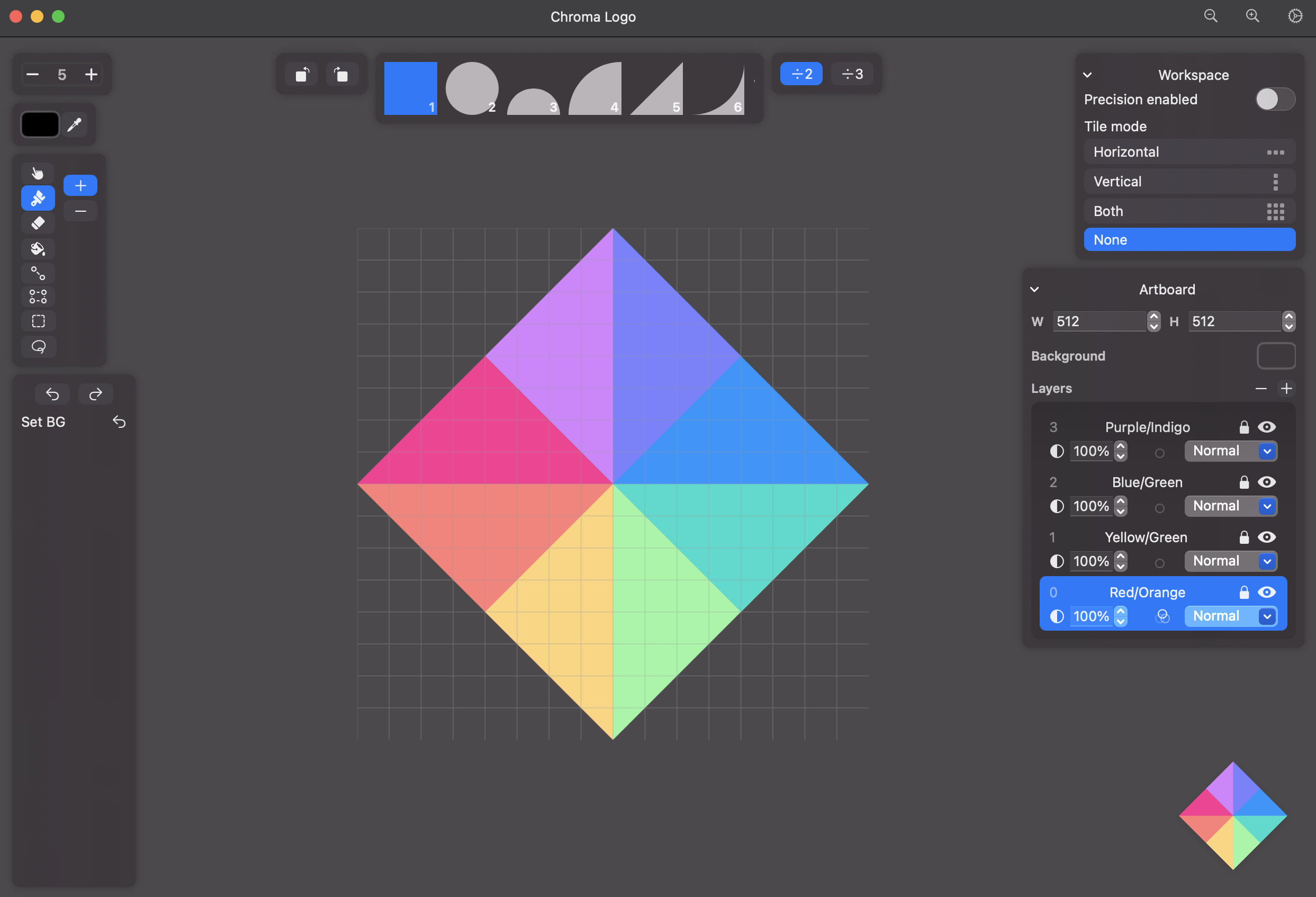Toggle visibility of Blue/Green layer
Viewport: 1316px width, 897px height.
tap(1266, 482)
